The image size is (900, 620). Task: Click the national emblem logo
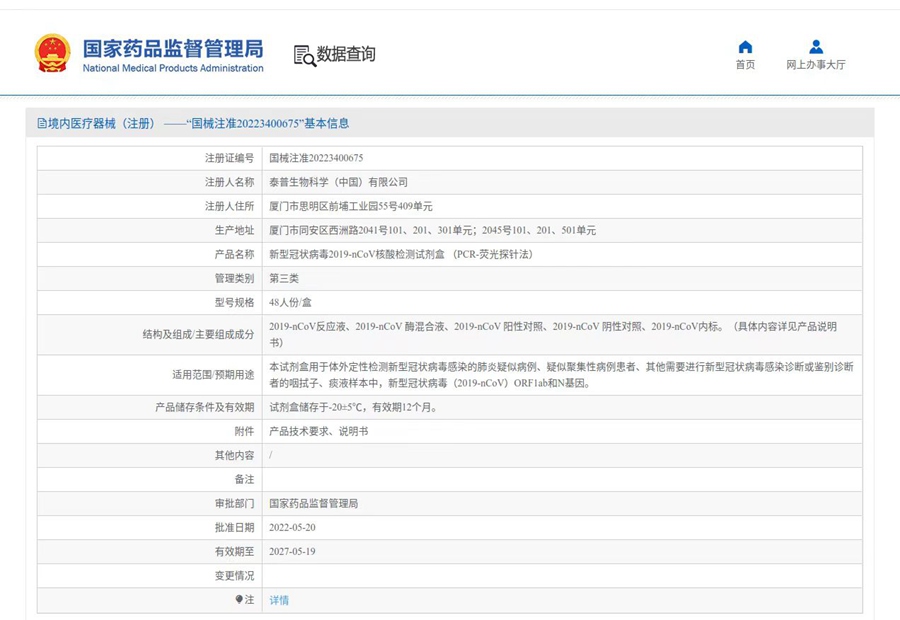click(53, 53)
